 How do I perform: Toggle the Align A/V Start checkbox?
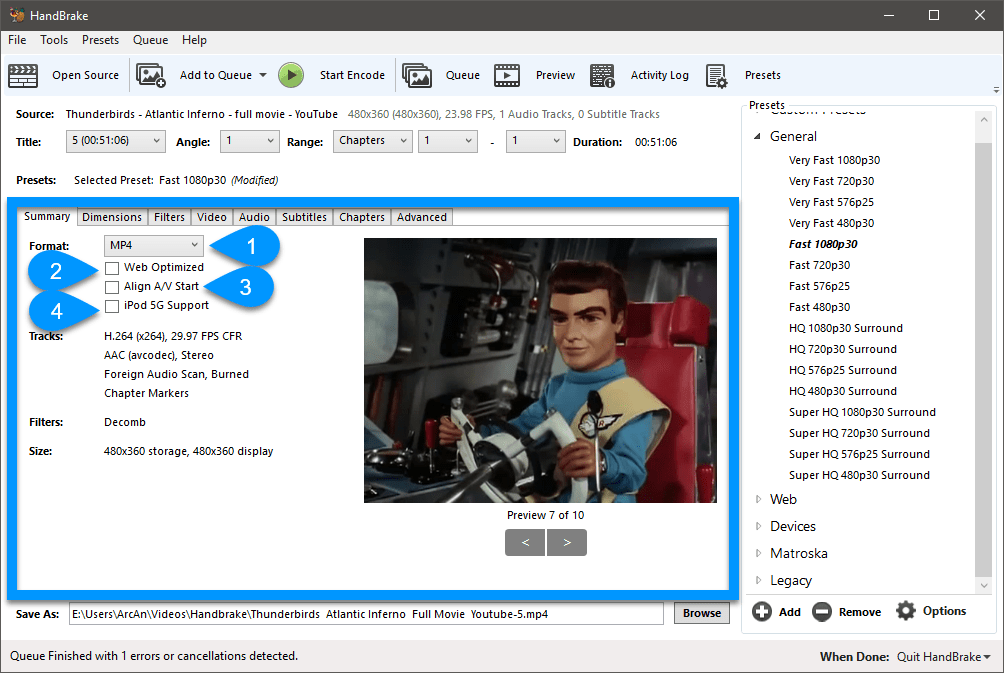(112, 287)
